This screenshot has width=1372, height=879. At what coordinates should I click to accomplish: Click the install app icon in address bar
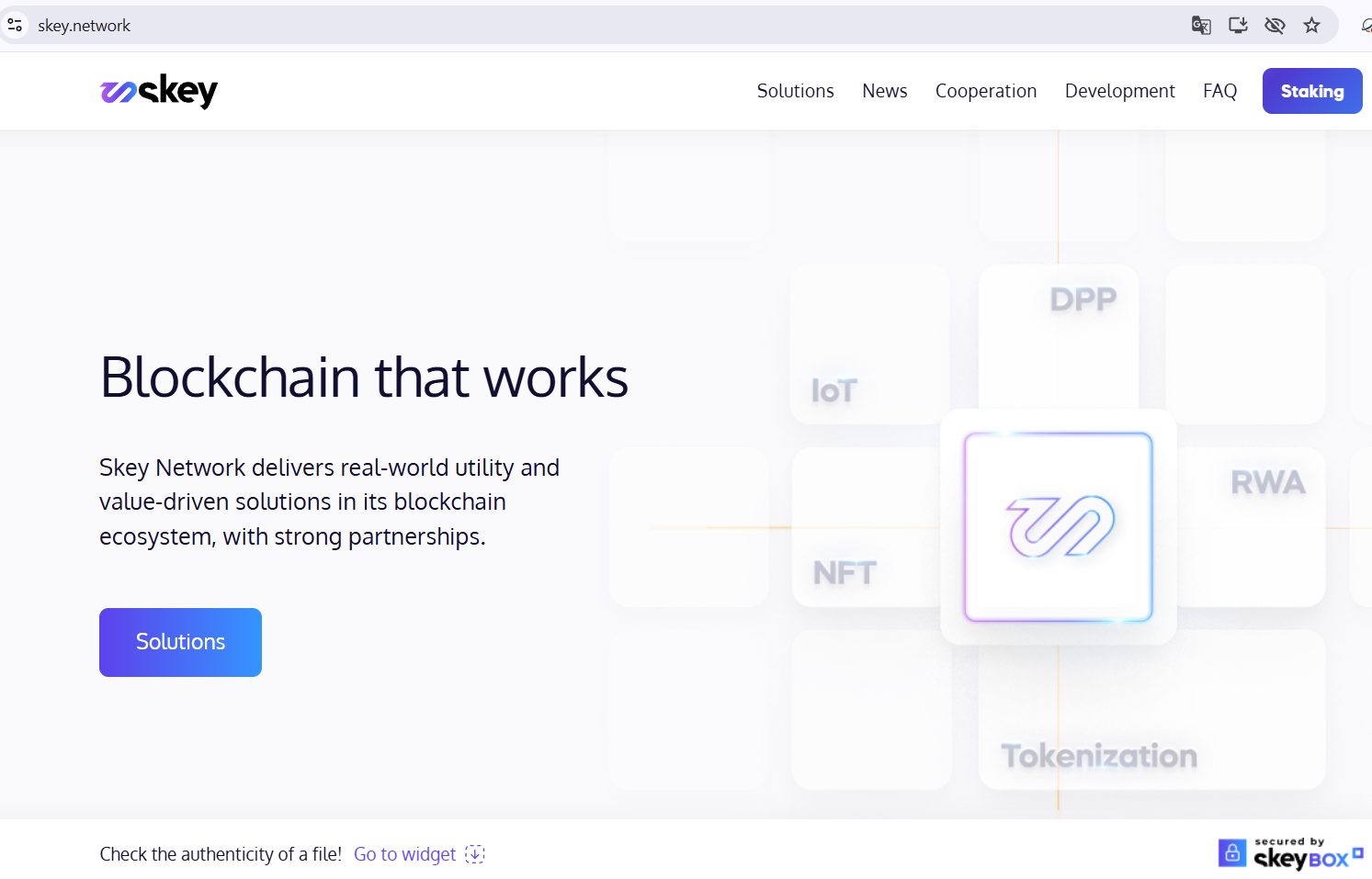(1238, 26)
